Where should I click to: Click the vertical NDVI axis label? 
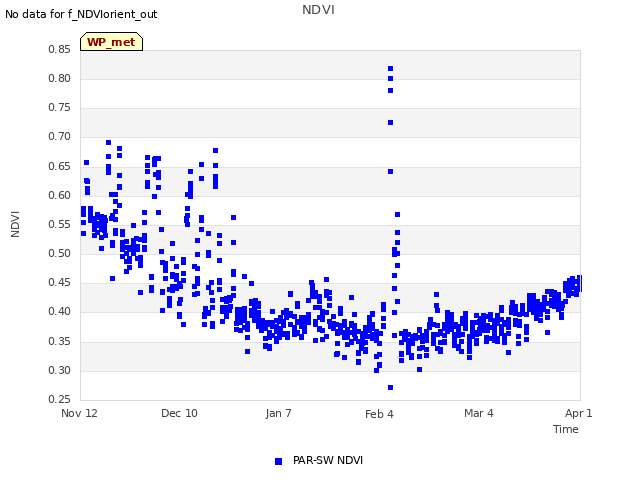15,224
